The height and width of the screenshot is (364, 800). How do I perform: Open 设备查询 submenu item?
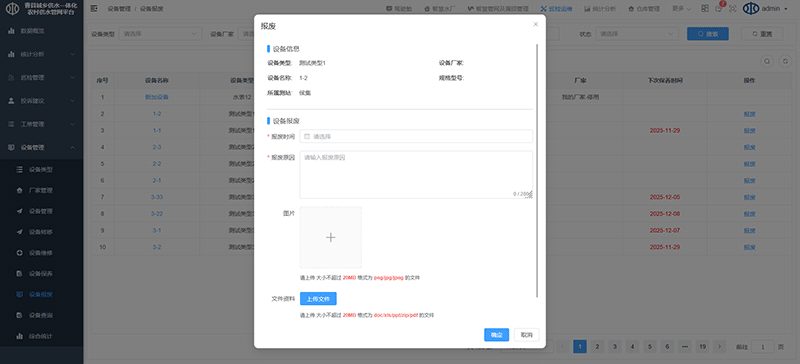click(41, 316)
